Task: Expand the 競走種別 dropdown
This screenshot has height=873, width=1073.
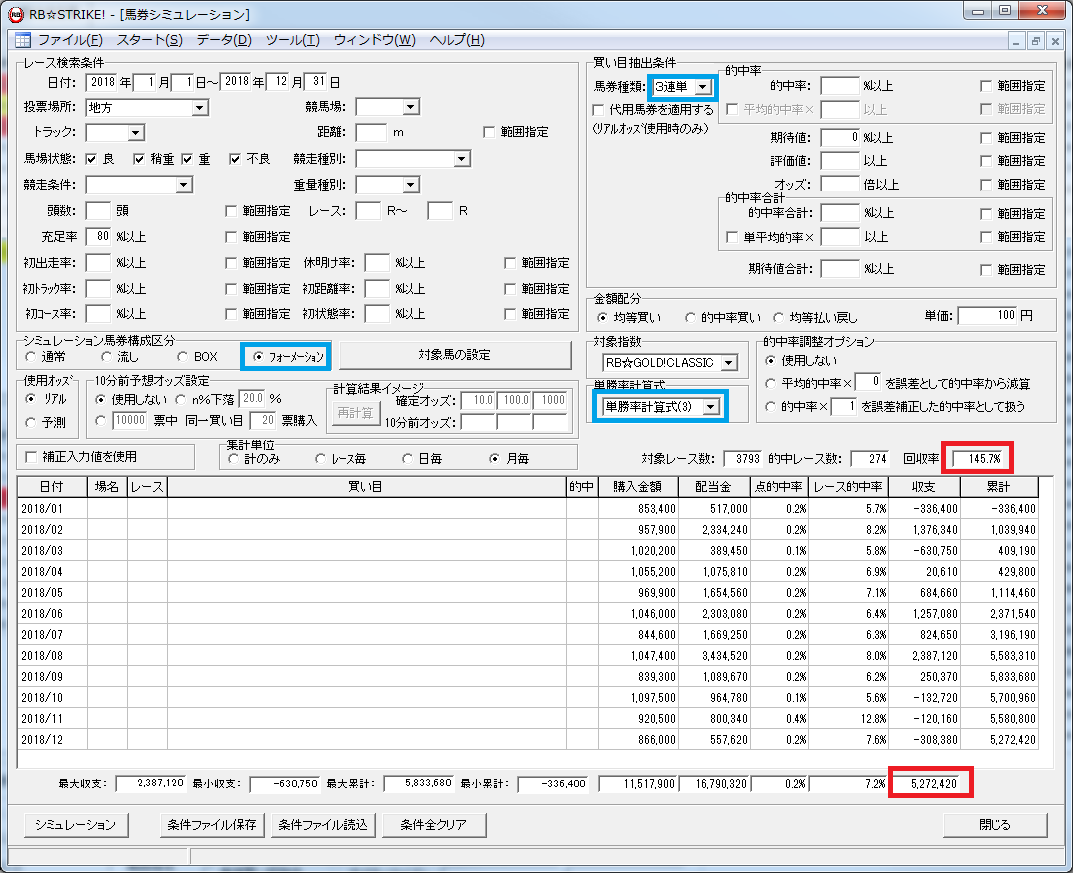Action: tap(462, 159)
